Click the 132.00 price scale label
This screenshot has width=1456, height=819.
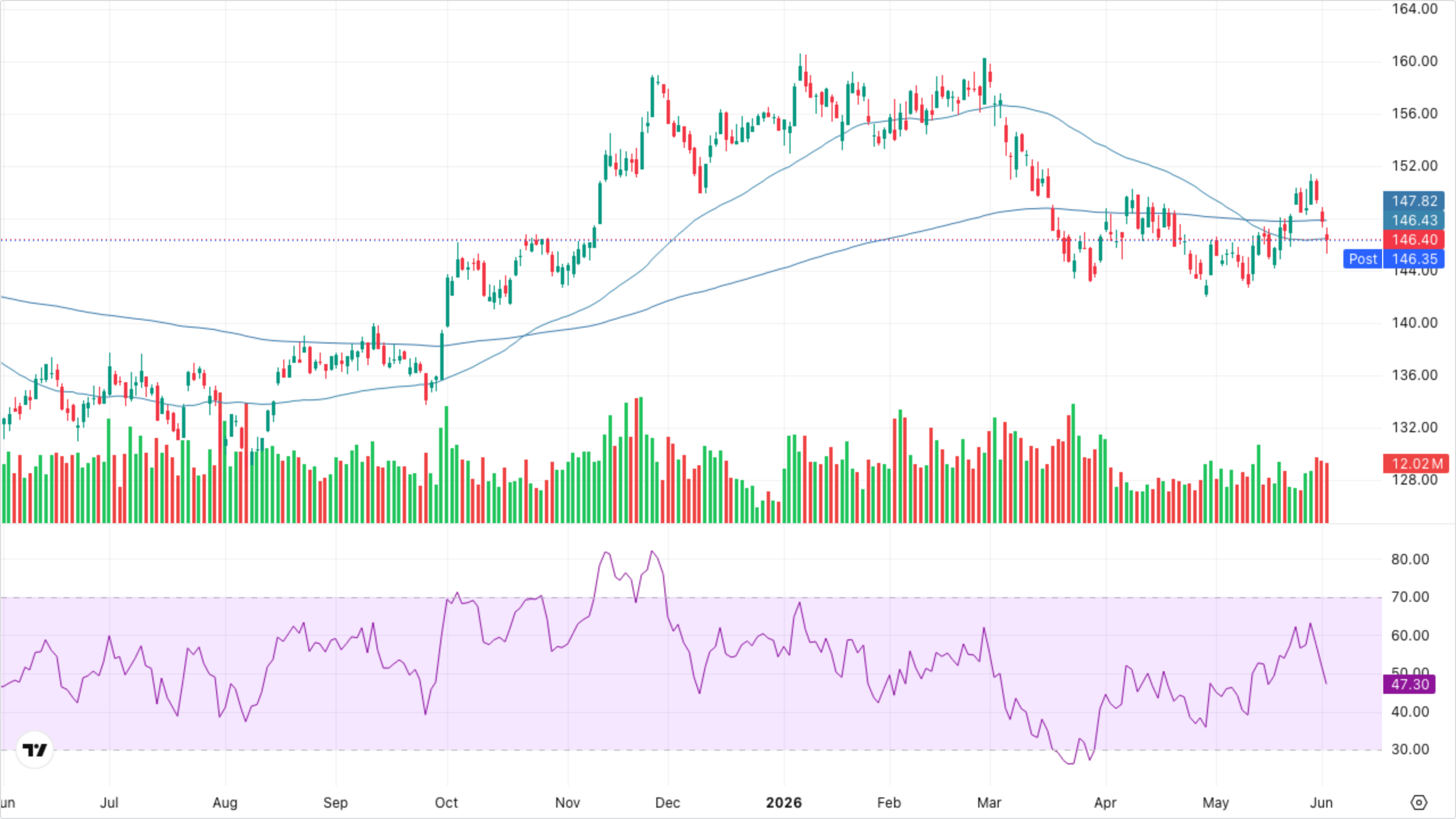(1414, 427)
